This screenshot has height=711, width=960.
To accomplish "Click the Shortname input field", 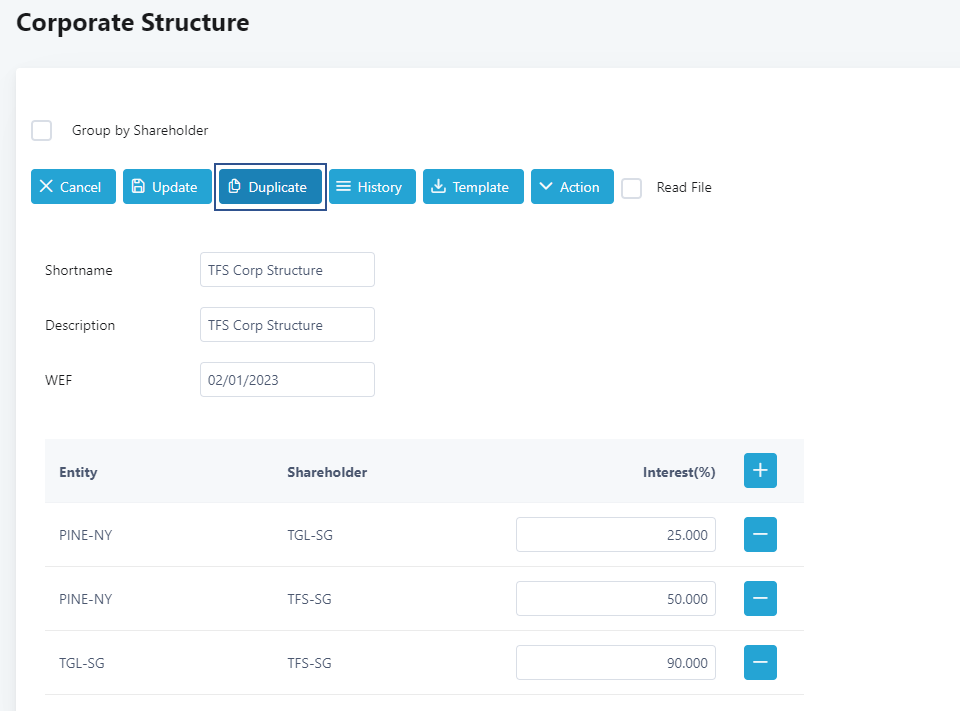I will [x=287, y=270].
